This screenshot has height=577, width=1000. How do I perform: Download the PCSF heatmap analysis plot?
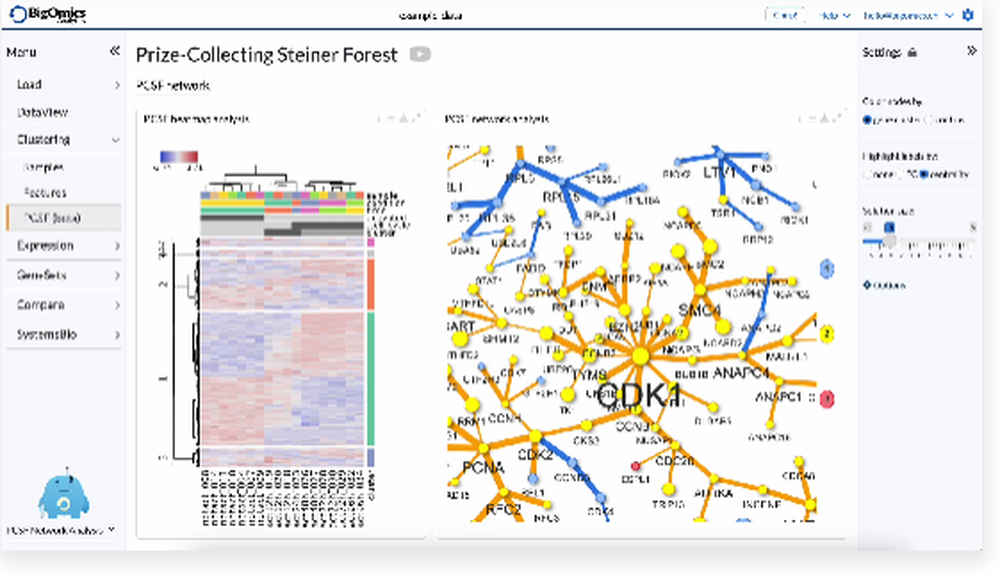click(x=403, y=119)
